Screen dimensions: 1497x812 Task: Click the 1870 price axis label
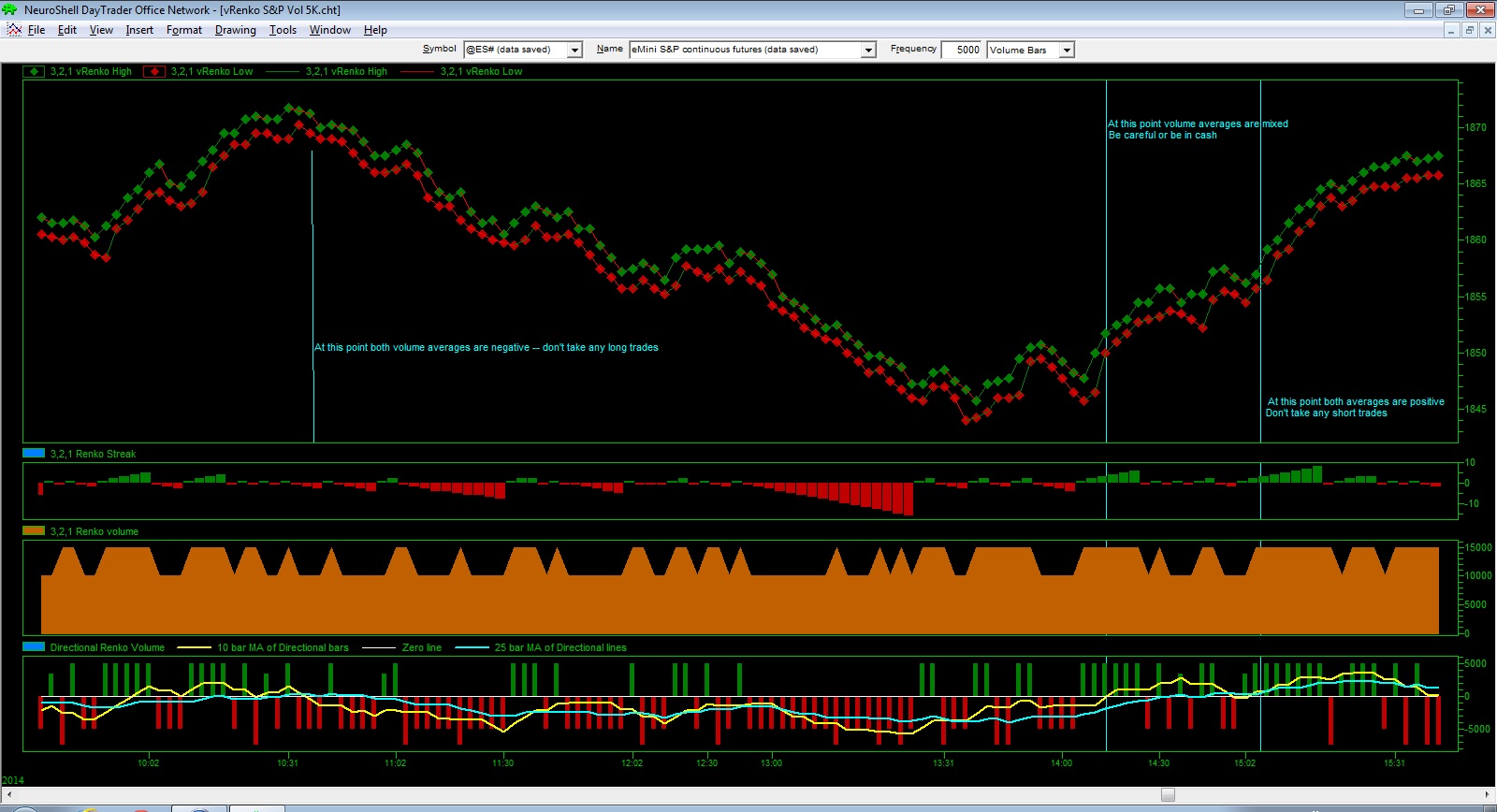(x=1475, y=127)
